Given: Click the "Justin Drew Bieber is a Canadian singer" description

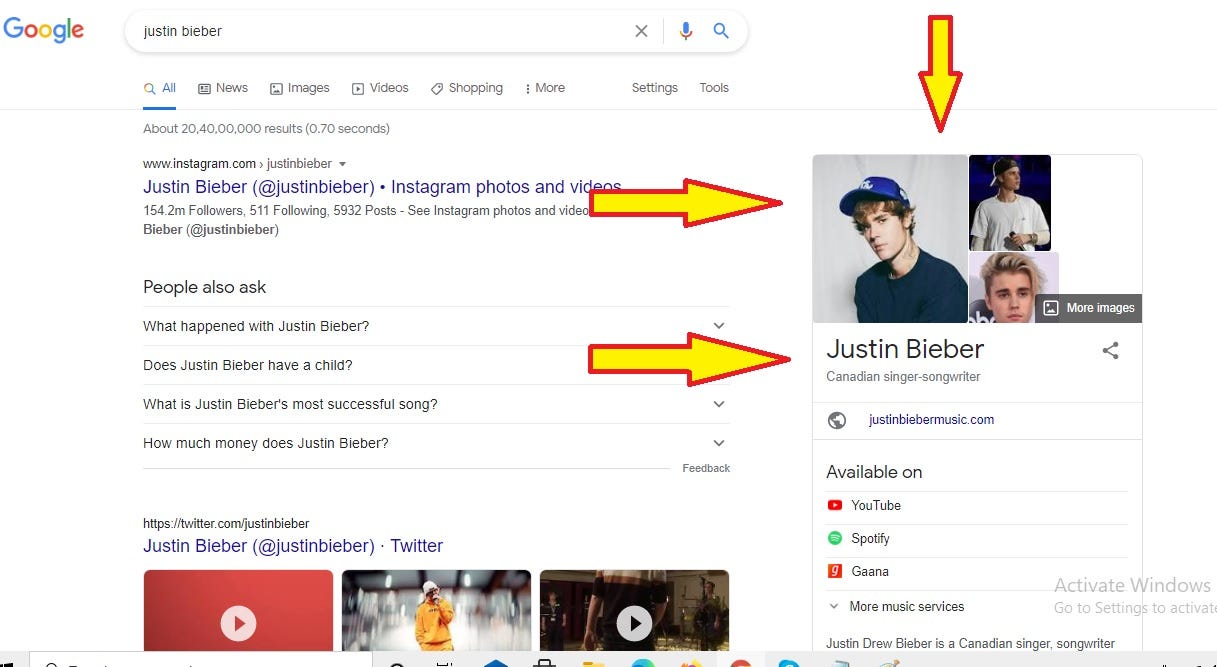Looking at the screenshot, I should [x=970, y=644].
